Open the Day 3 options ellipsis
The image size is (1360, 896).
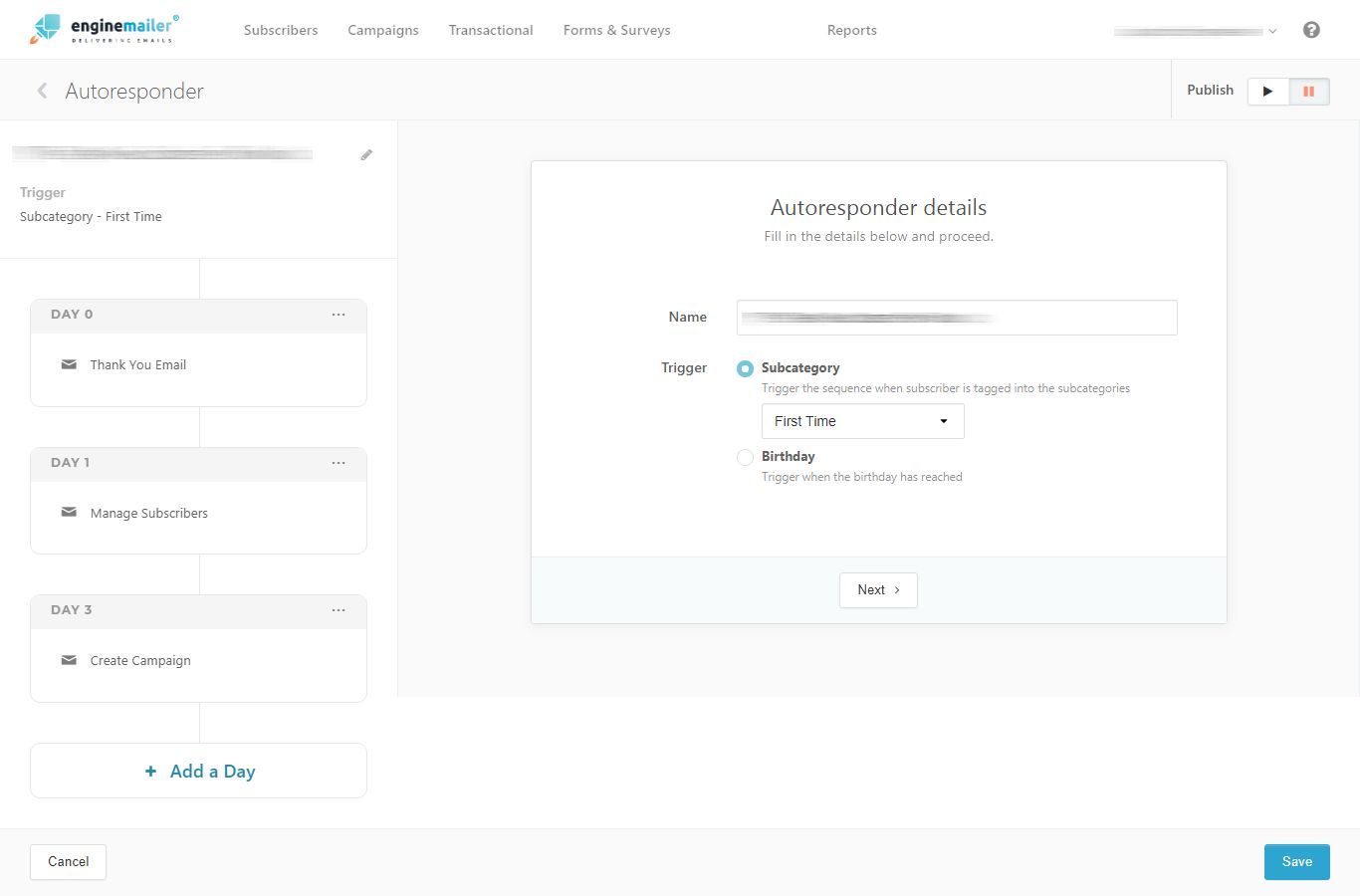[339, 610]
